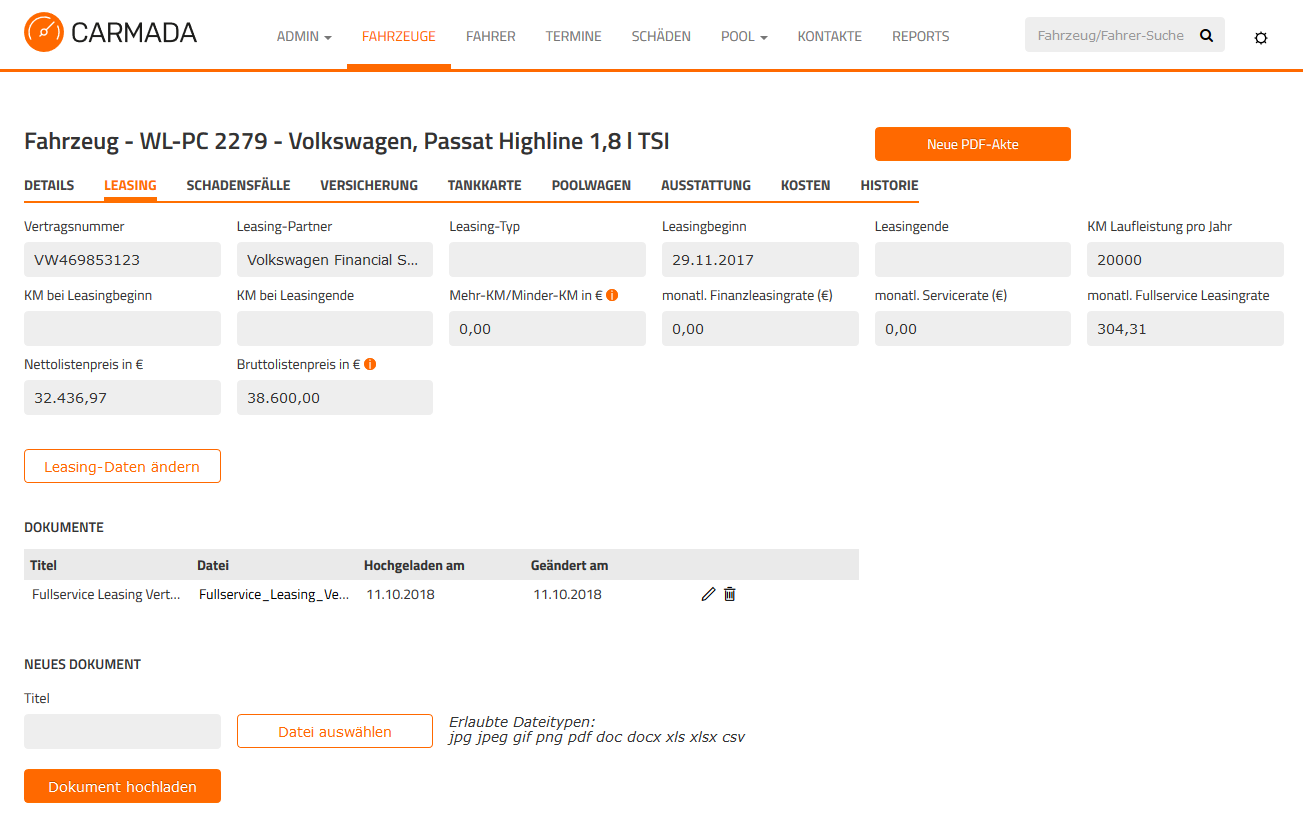Click the Leasing-Partner field
The image size is (1303, 827).
[335, 260]
